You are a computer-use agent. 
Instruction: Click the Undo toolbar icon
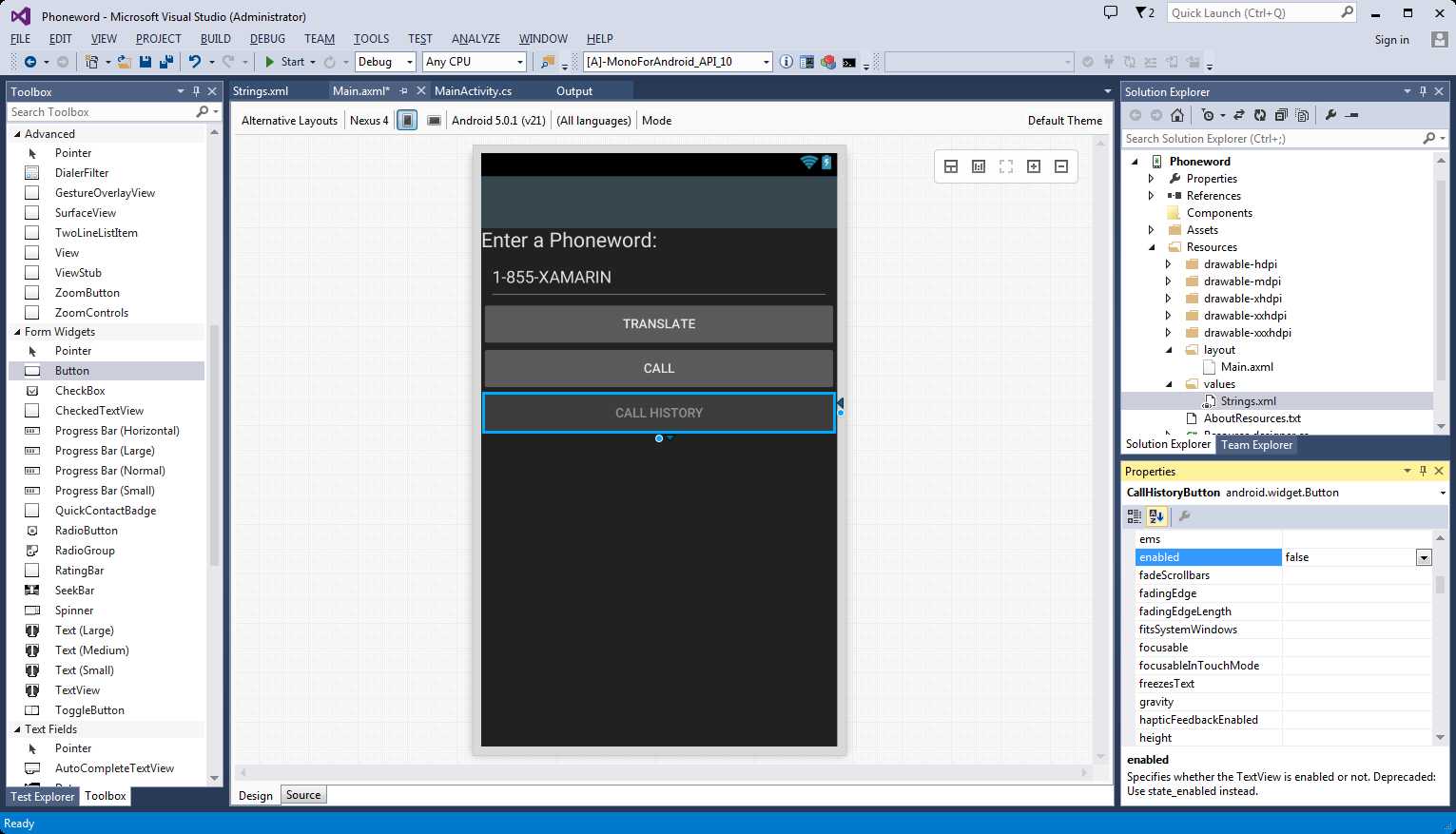tap(194, 62)
